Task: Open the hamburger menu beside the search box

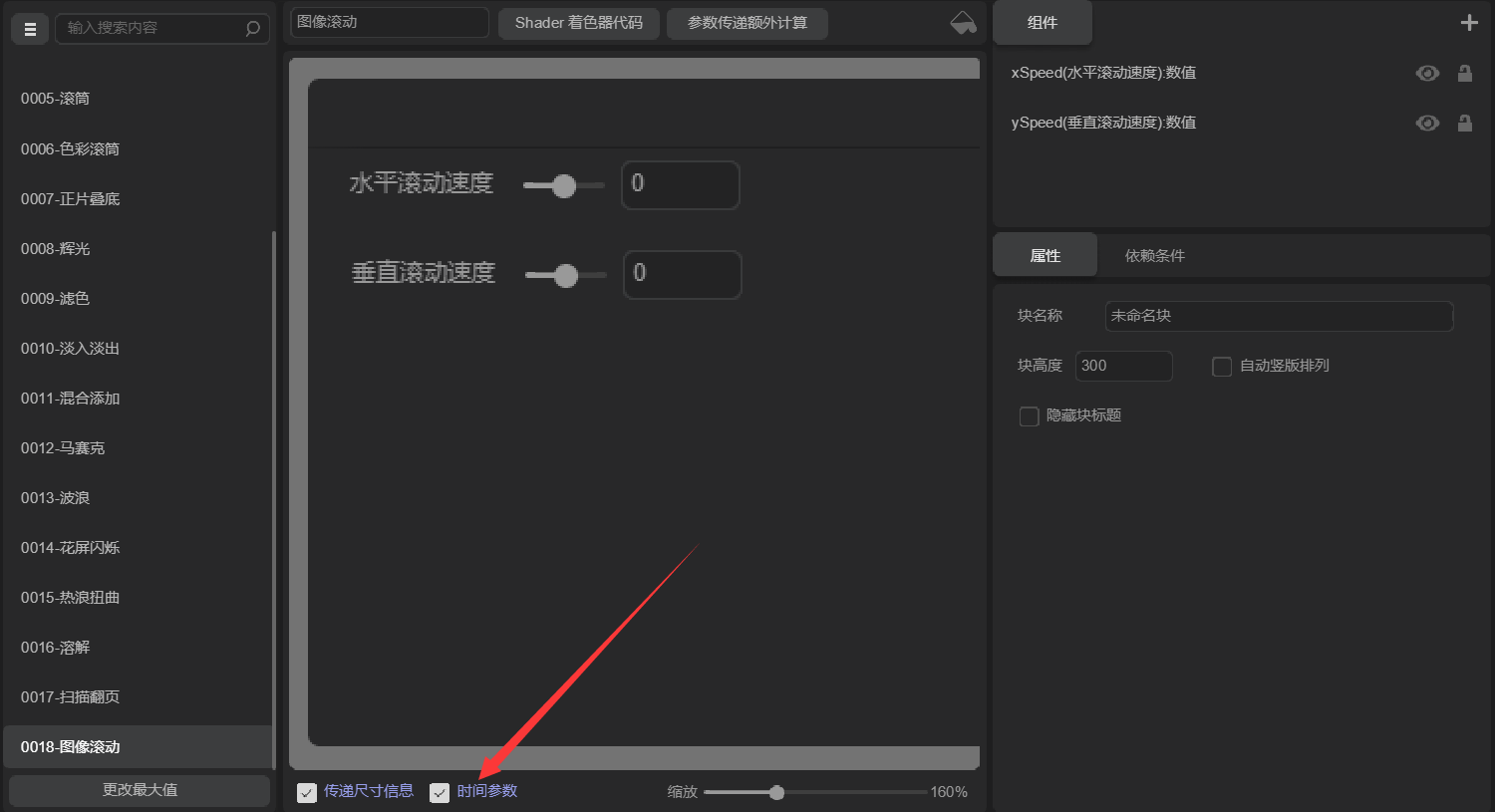Action: (x=30, y=29)
